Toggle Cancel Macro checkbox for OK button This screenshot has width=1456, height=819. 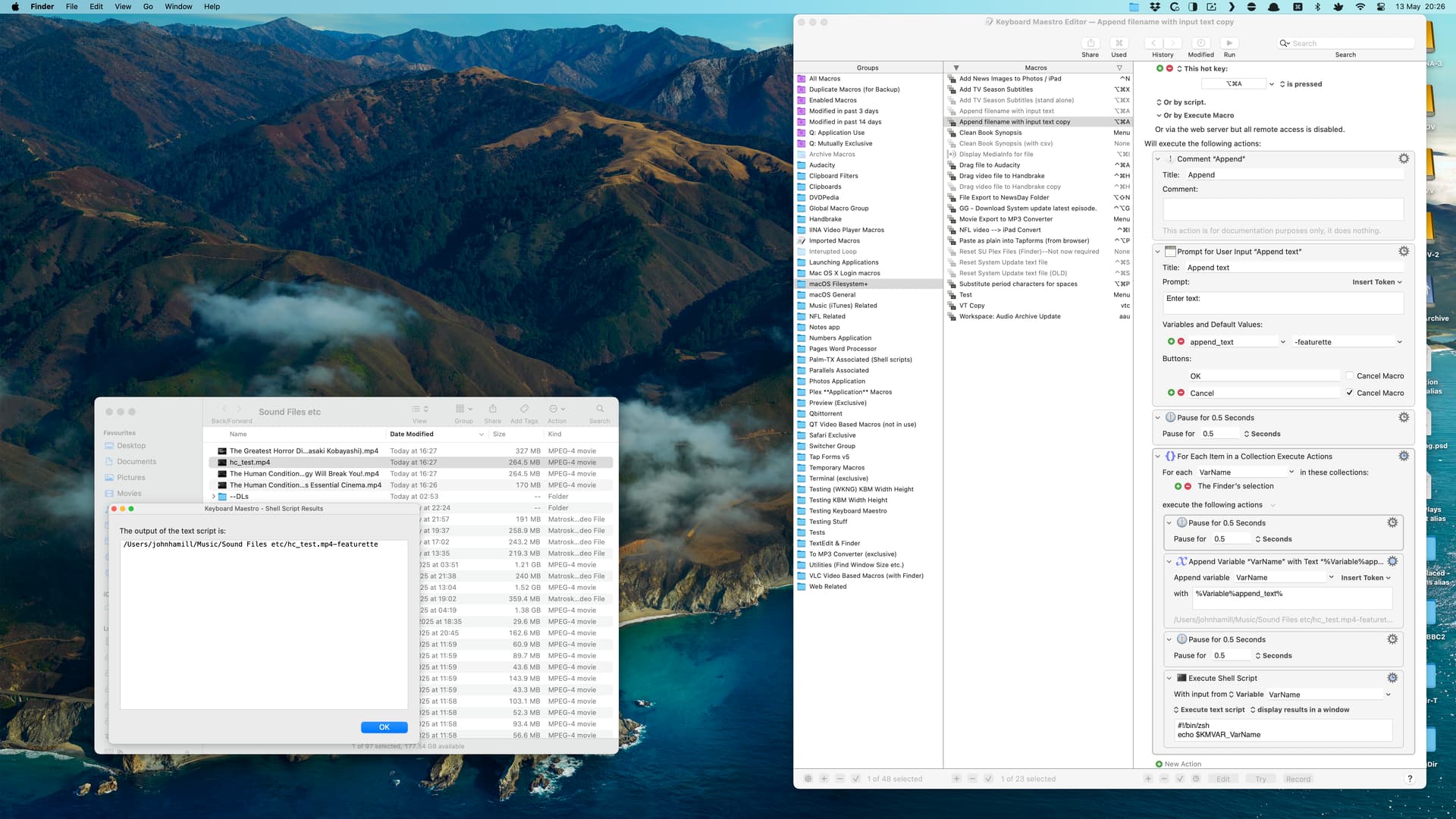1350,375
